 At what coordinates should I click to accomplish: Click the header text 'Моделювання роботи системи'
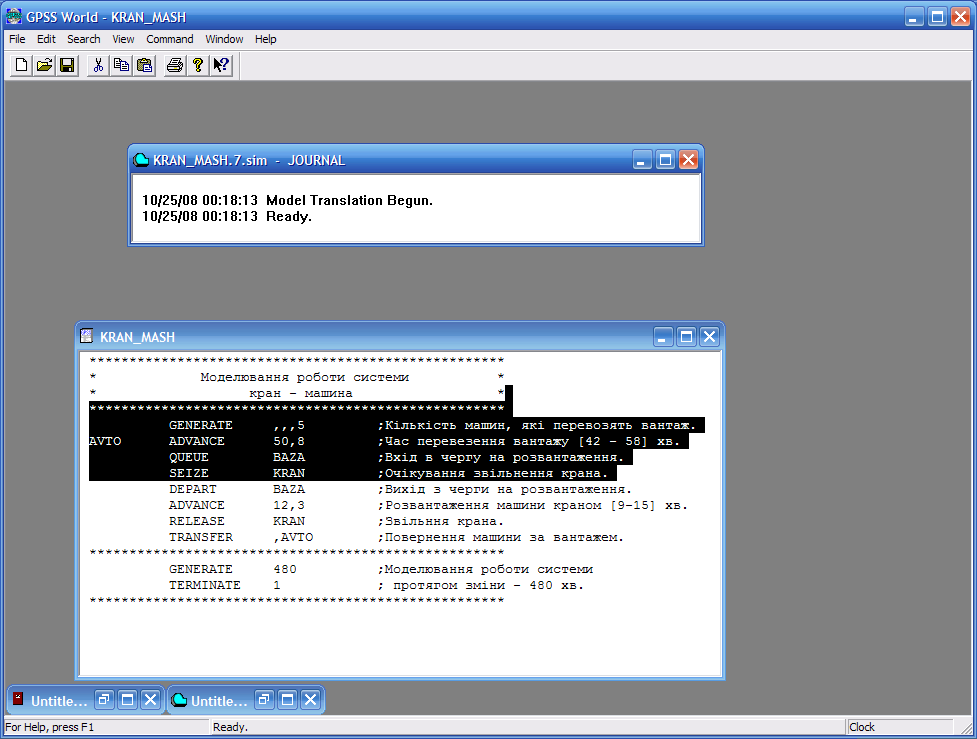click(305, 377)
